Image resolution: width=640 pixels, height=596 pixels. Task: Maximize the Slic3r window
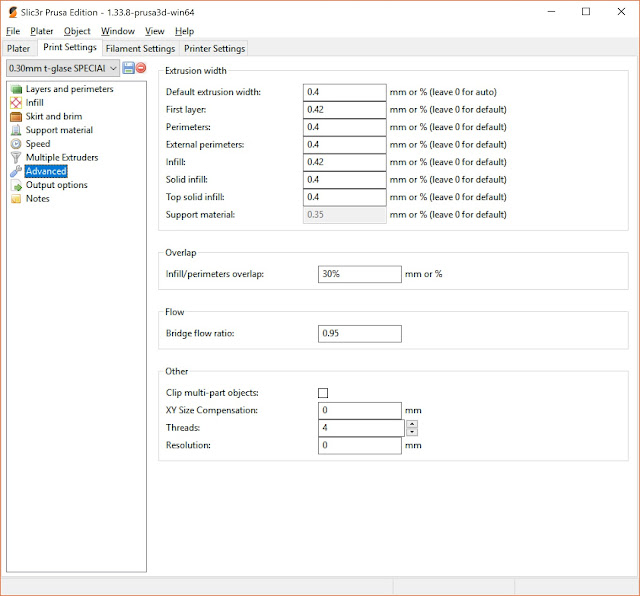click(x=586, y=12)
